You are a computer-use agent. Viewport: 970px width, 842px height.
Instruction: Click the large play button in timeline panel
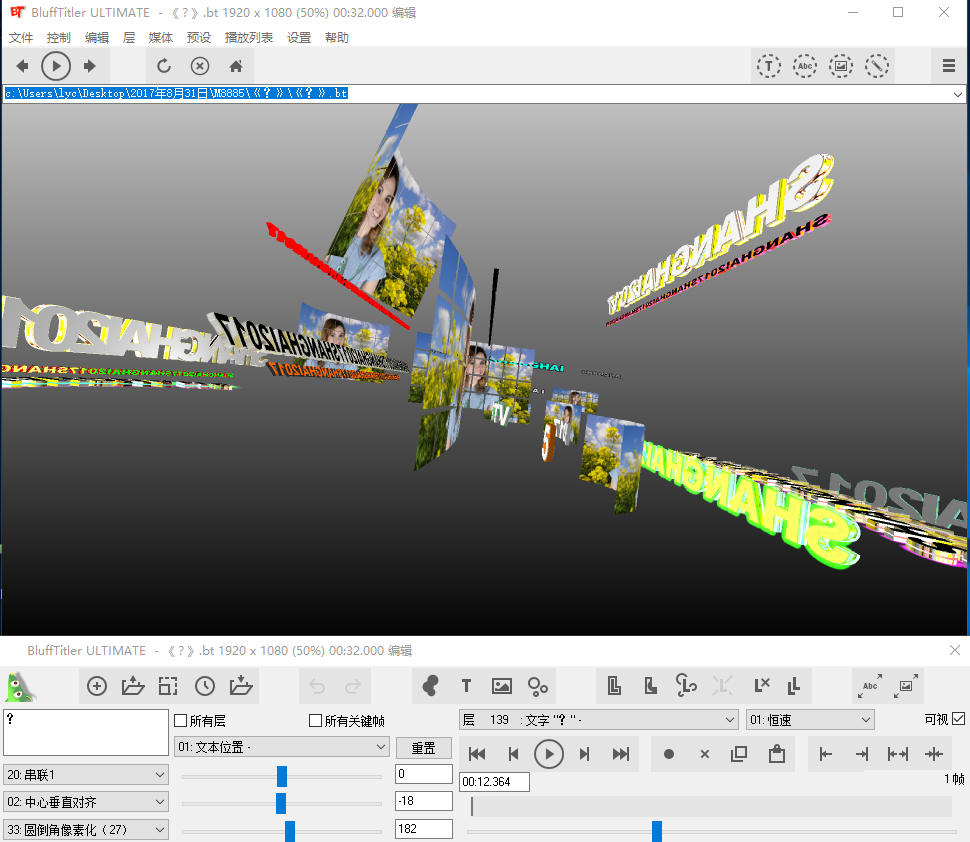coord(549,754)
